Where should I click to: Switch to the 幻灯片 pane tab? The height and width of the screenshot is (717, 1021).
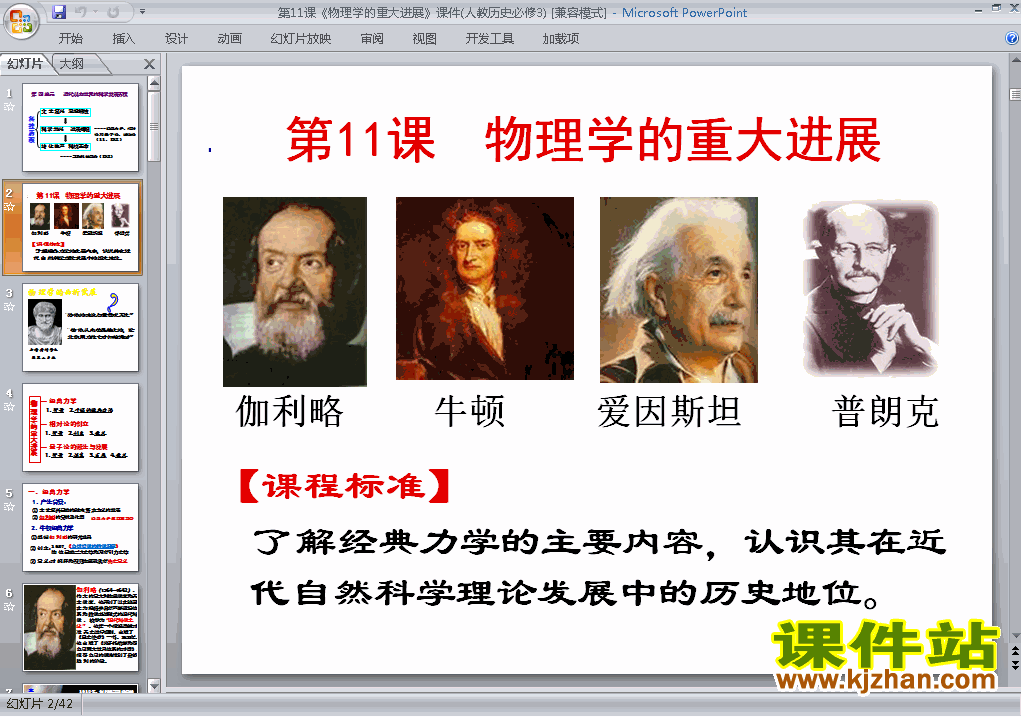(25, 64)
